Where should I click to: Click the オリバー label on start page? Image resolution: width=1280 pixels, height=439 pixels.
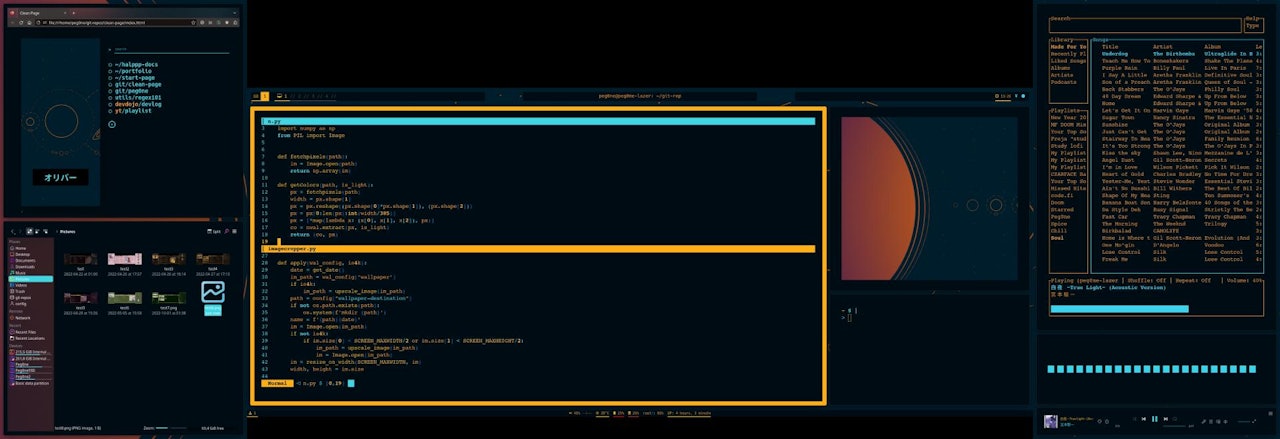[x=62, y=178]
